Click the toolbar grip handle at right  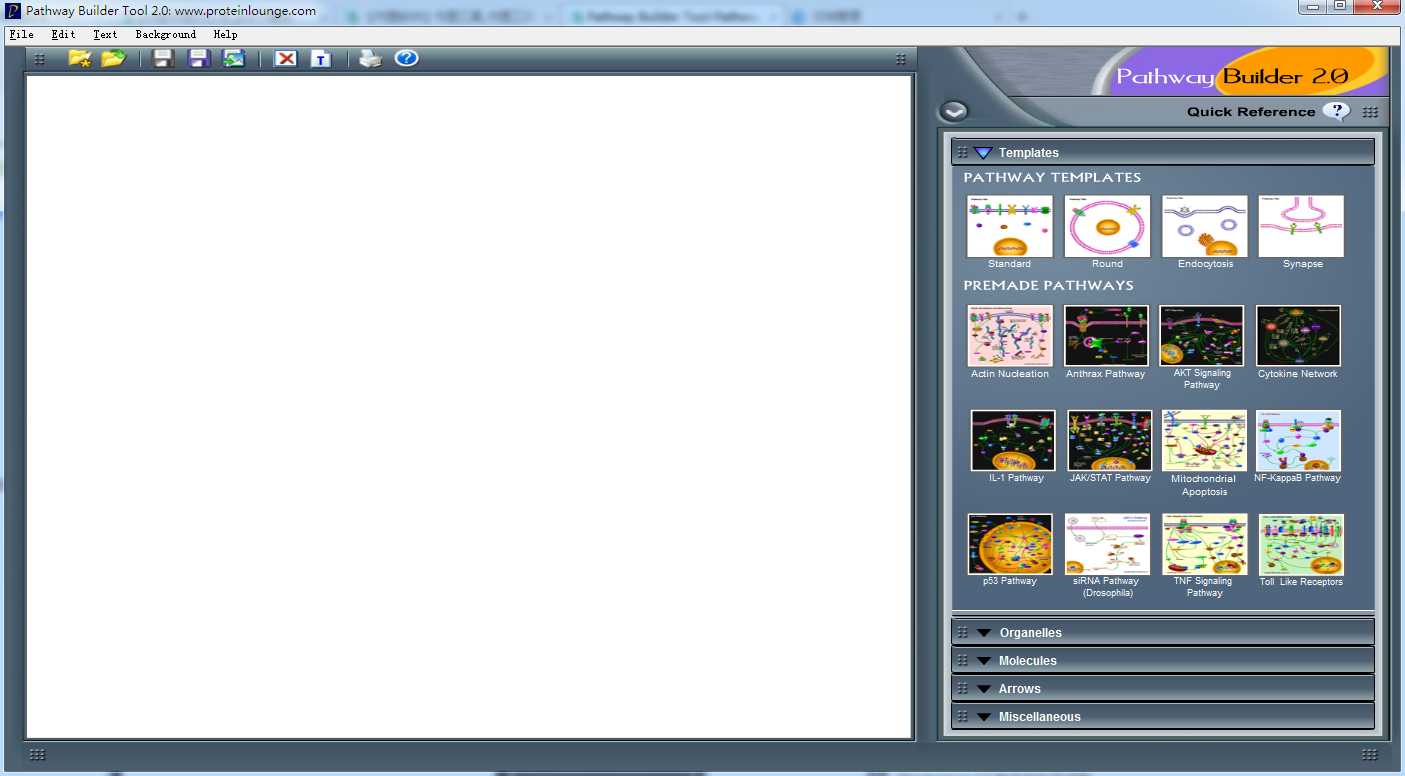click(901, 59)
